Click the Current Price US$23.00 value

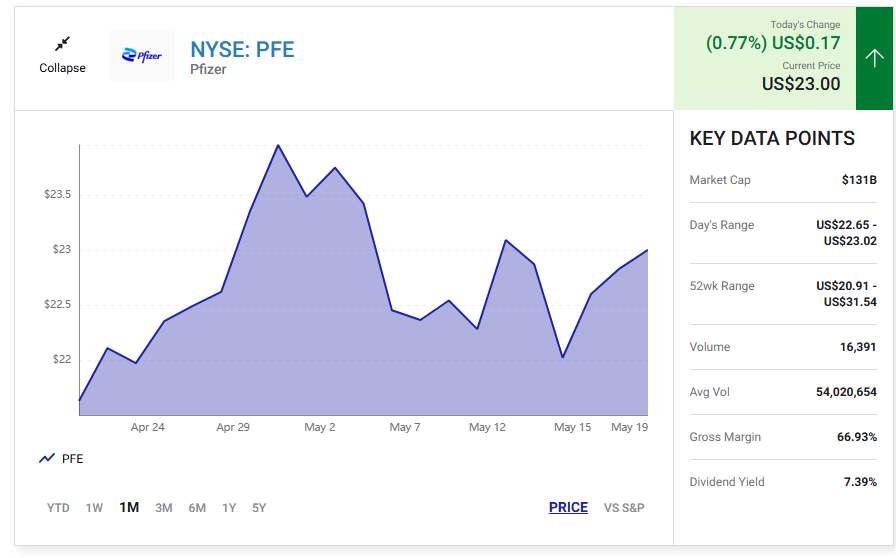click(x=801, y=84)
